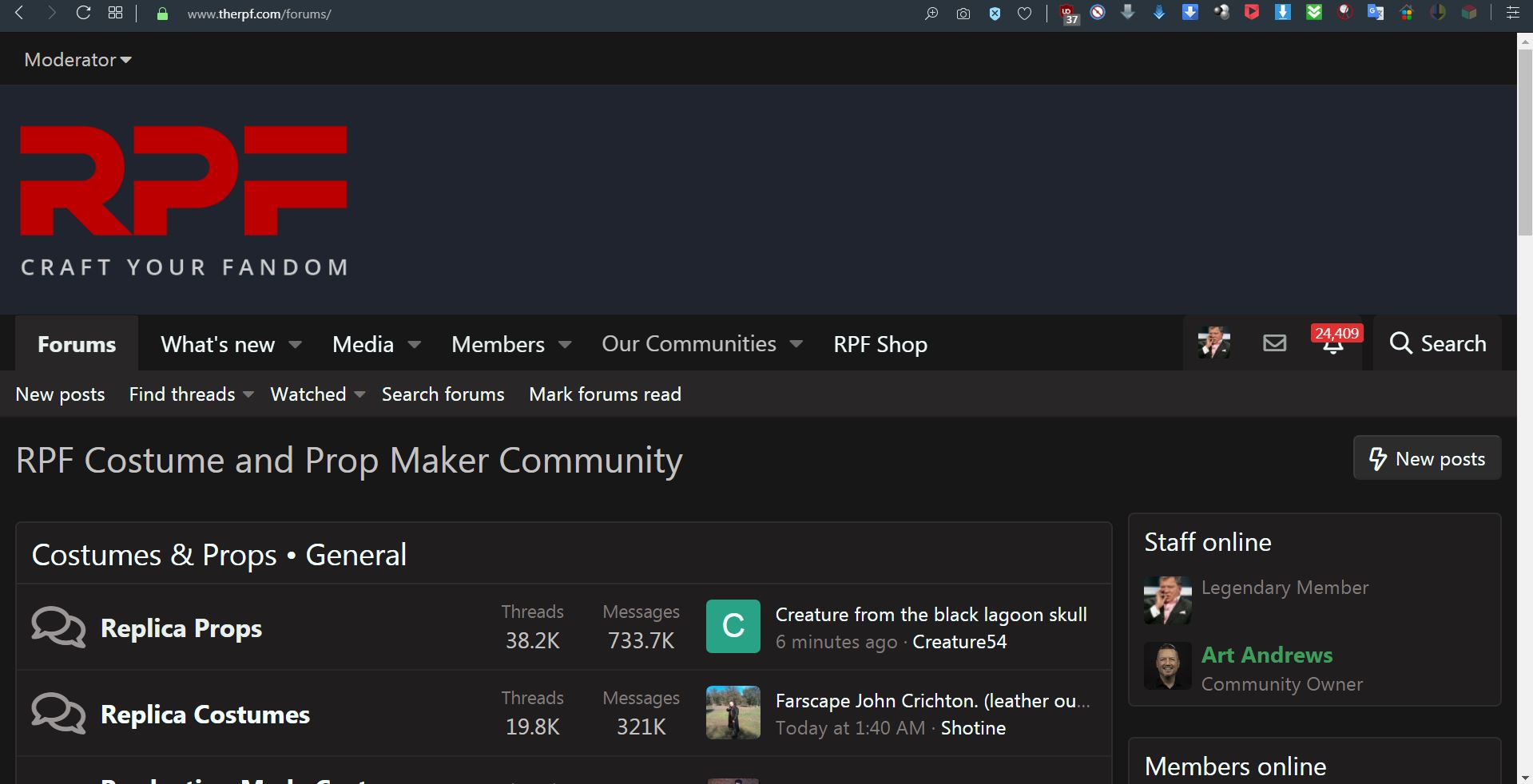Open Legendary Member's avatar in Staff online
The width and height of the screenshot is (1533, 784).
pyautogui.click(x=1168, y=600)
